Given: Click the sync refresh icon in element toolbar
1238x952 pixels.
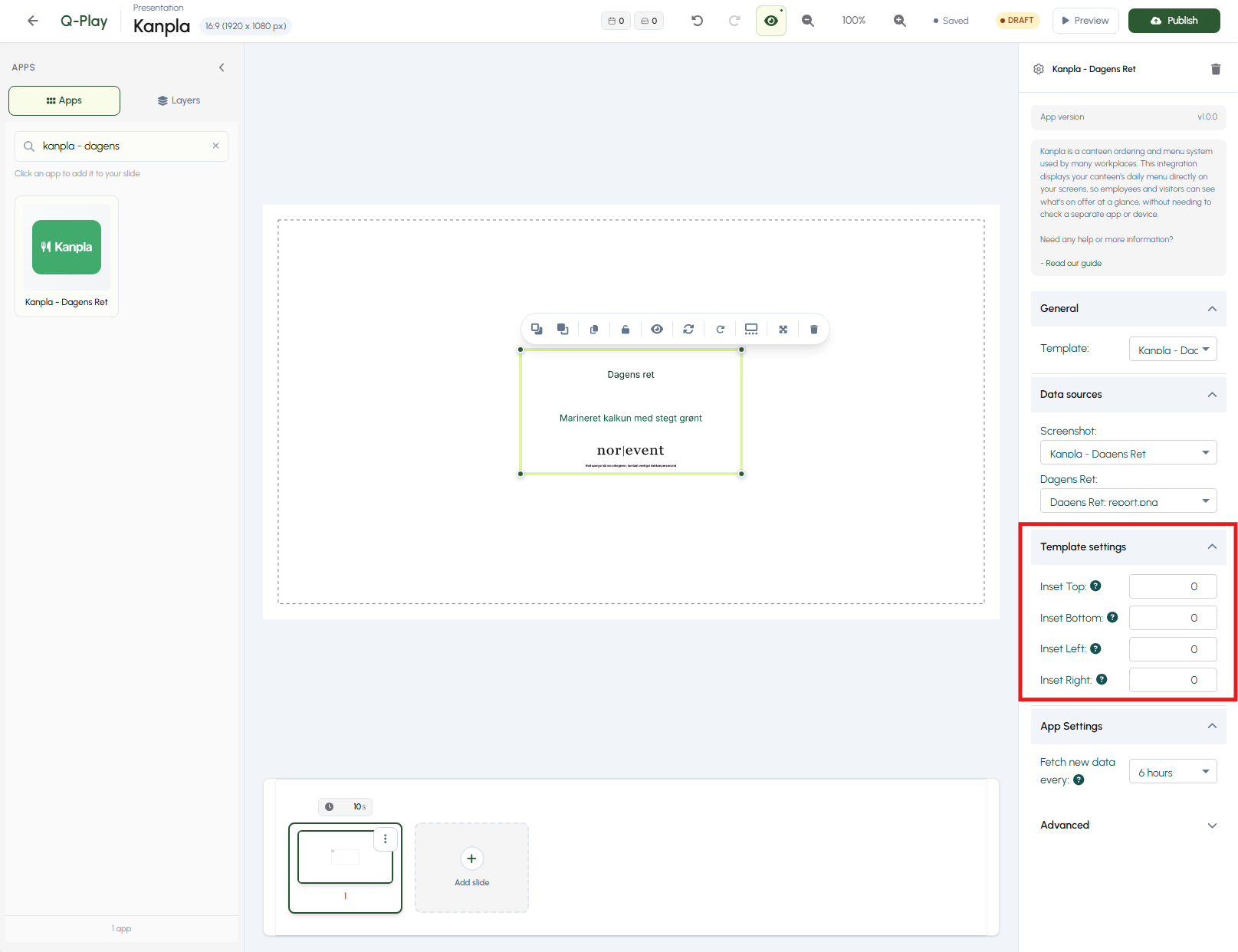Looking at the screenshot, I should tap(688, 329).
